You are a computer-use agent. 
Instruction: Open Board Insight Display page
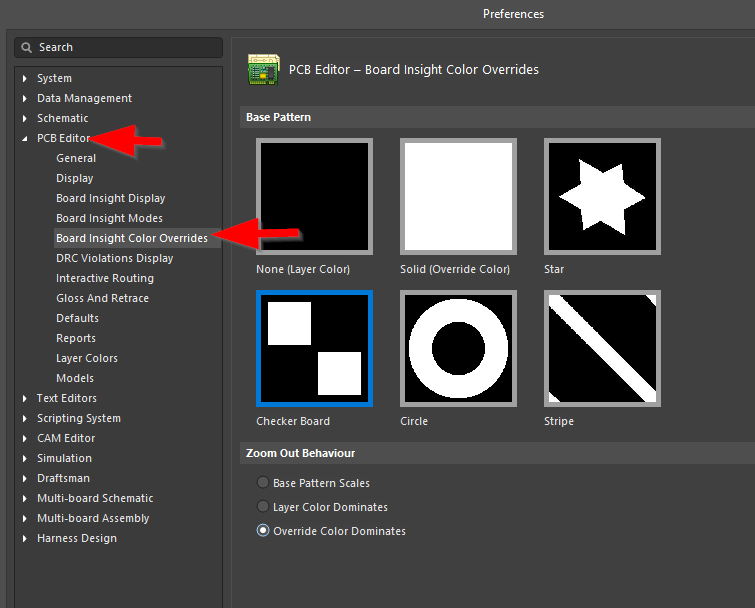pyautogui.click(x=110, y=198)
